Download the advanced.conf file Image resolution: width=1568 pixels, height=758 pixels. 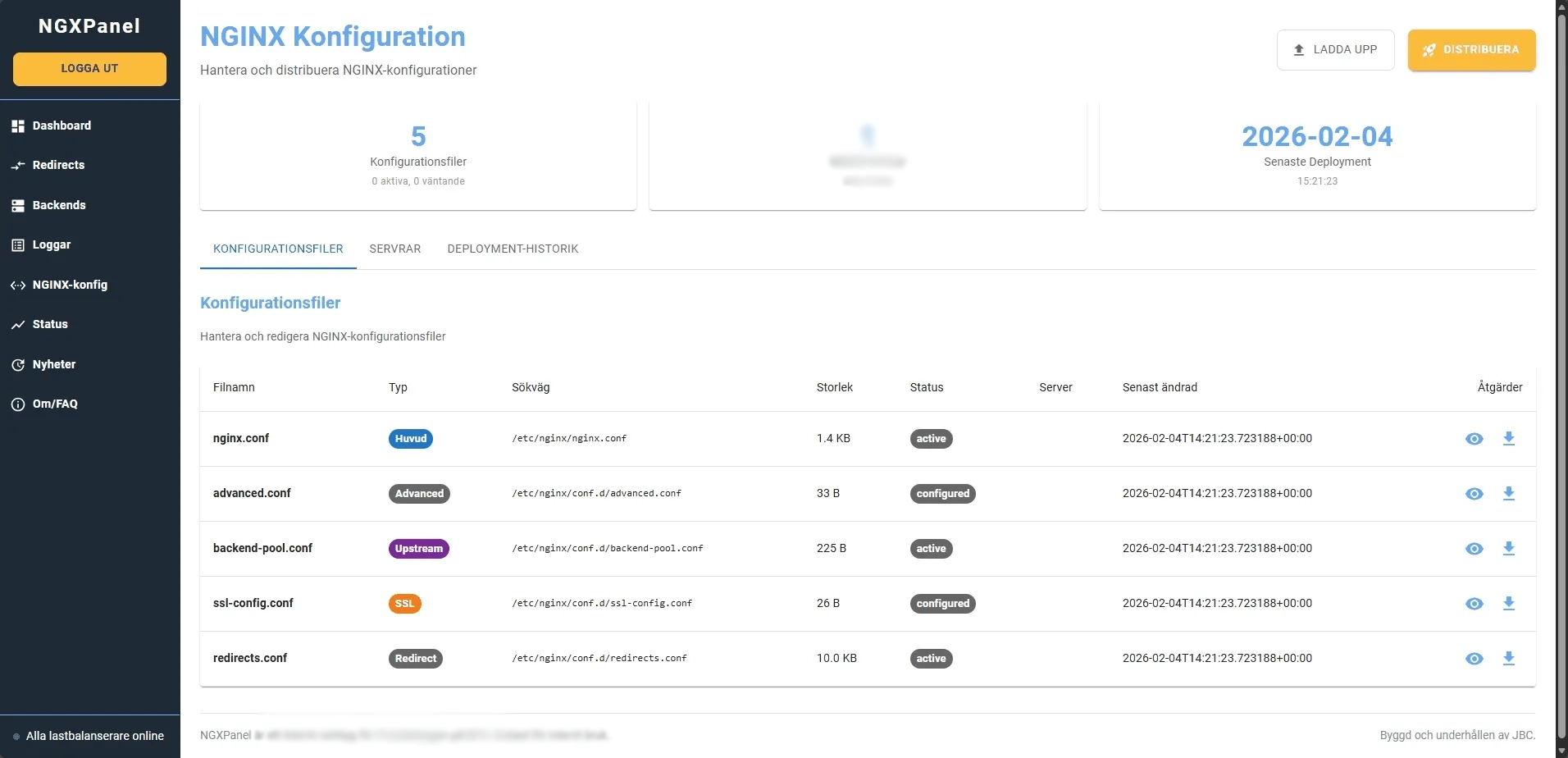click(x=1508, y=494)
